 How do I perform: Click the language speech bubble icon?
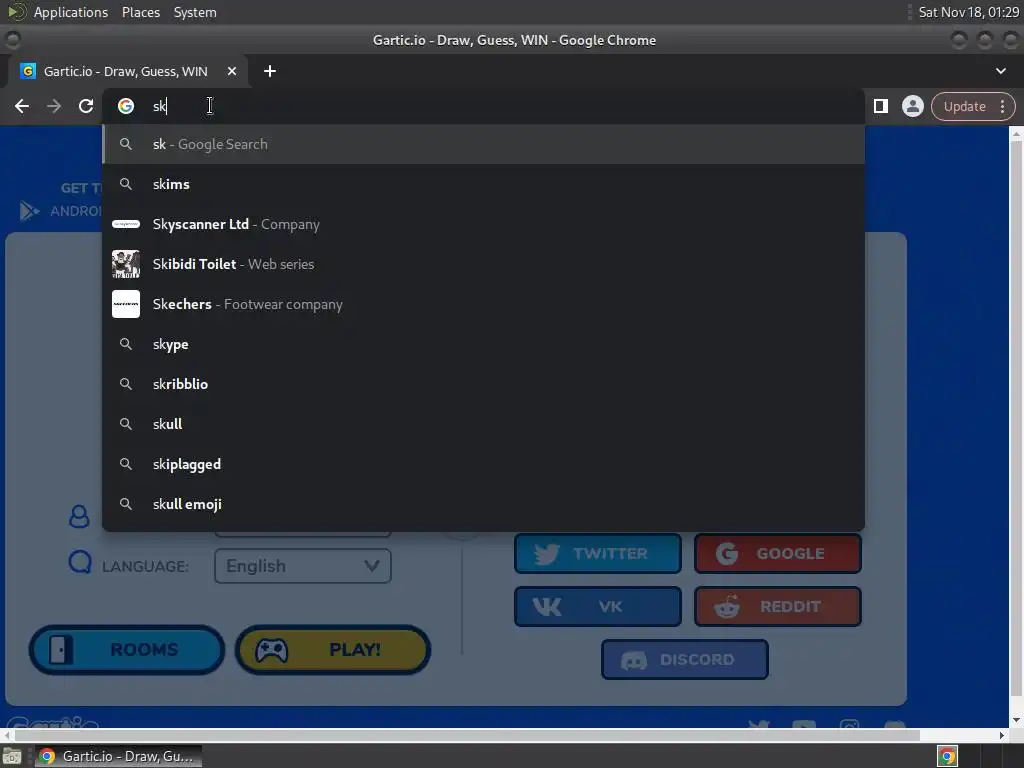tap(80, 562)
